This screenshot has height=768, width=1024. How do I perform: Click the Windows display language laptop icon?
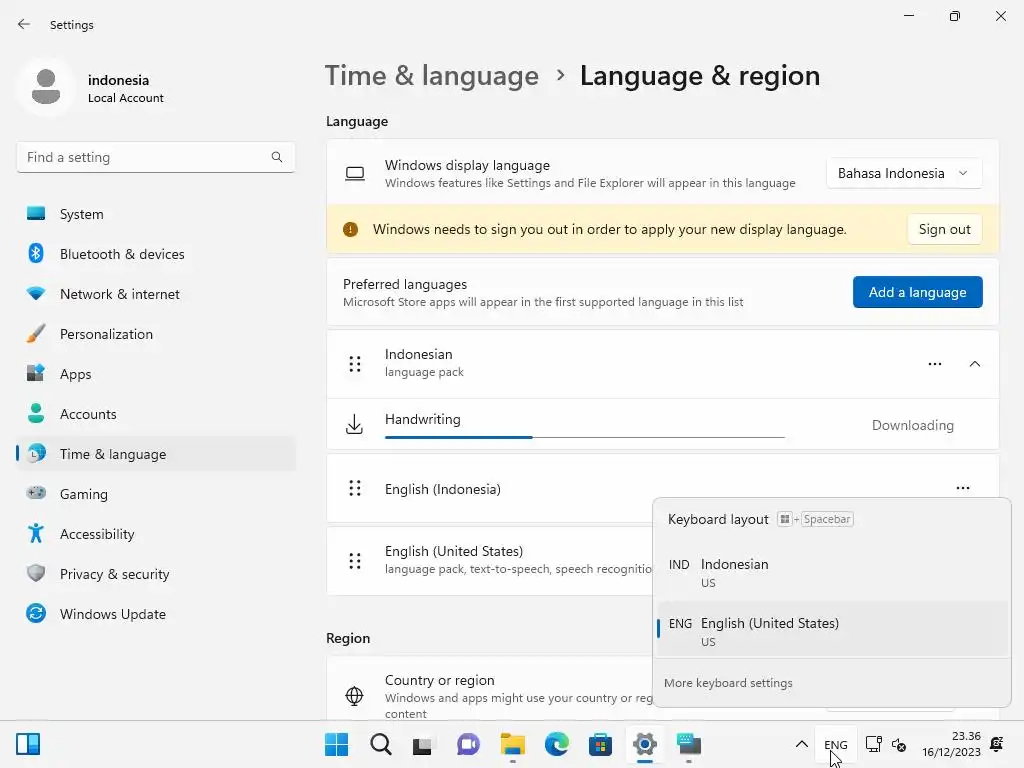[x=355, y=173]
